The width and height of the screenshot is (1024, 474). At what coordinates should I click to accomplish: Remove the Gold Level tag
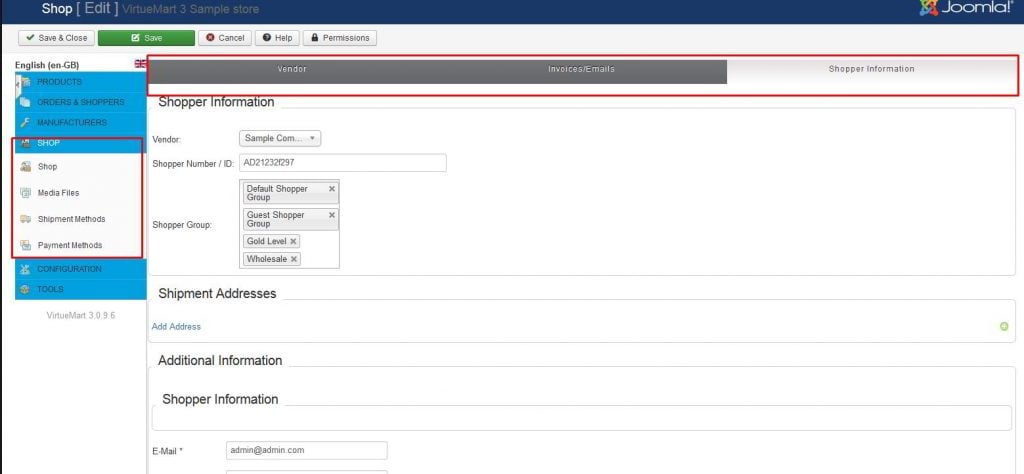(293, 241)
